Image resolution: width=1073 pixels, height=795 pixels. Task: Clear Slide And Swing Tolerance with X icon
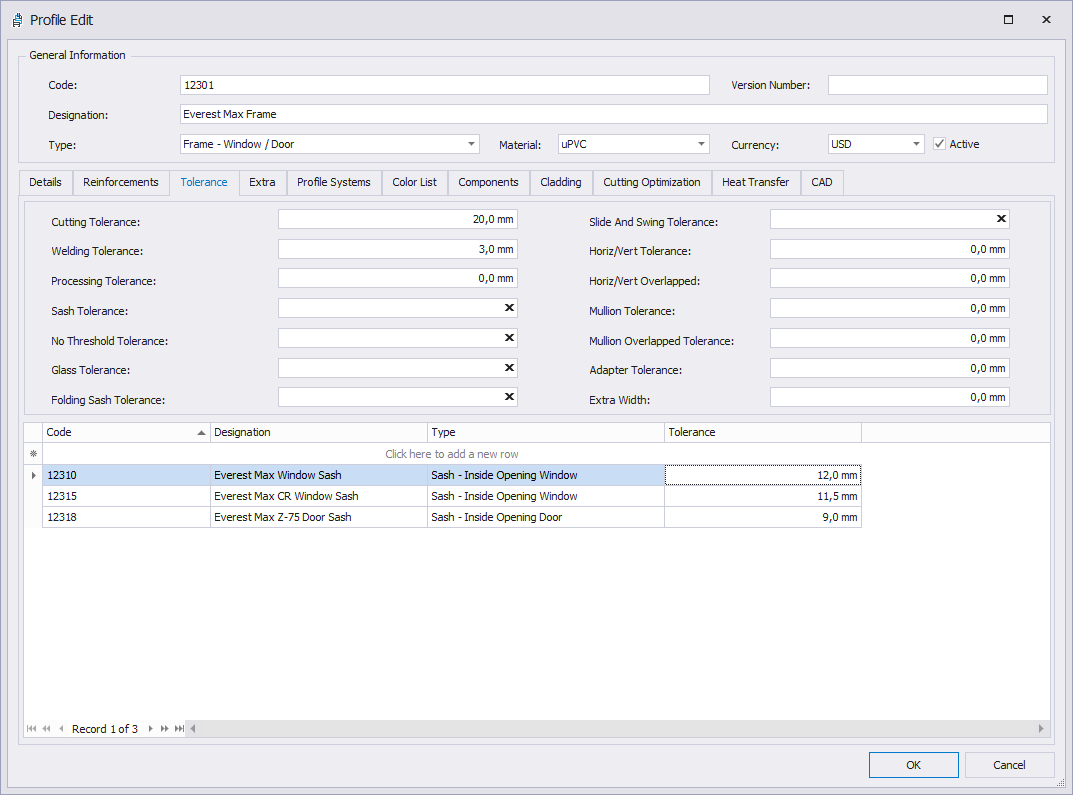tap(1001, 219)
